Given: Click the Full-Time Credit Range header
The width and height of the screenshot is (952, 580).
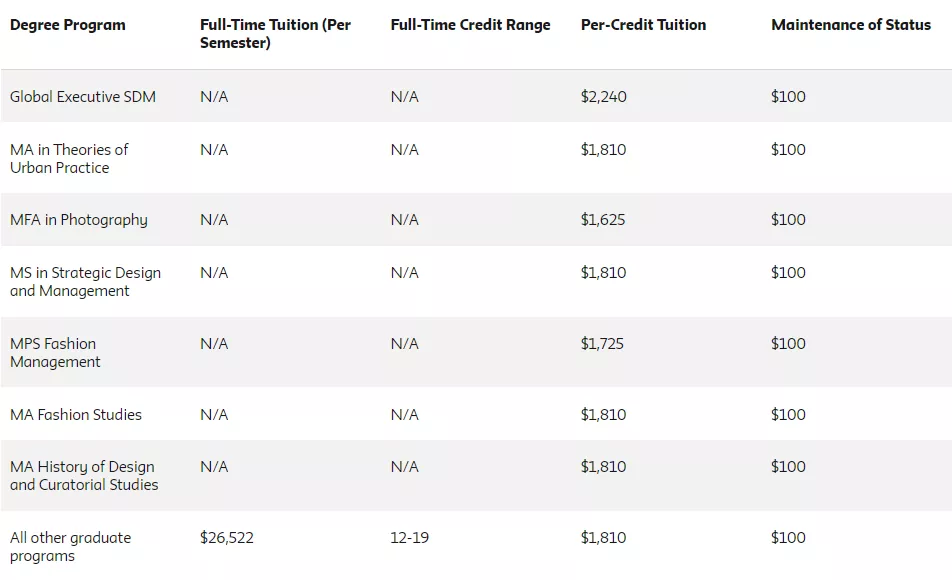Looking at the screenshot, I should tap(470, 25).
